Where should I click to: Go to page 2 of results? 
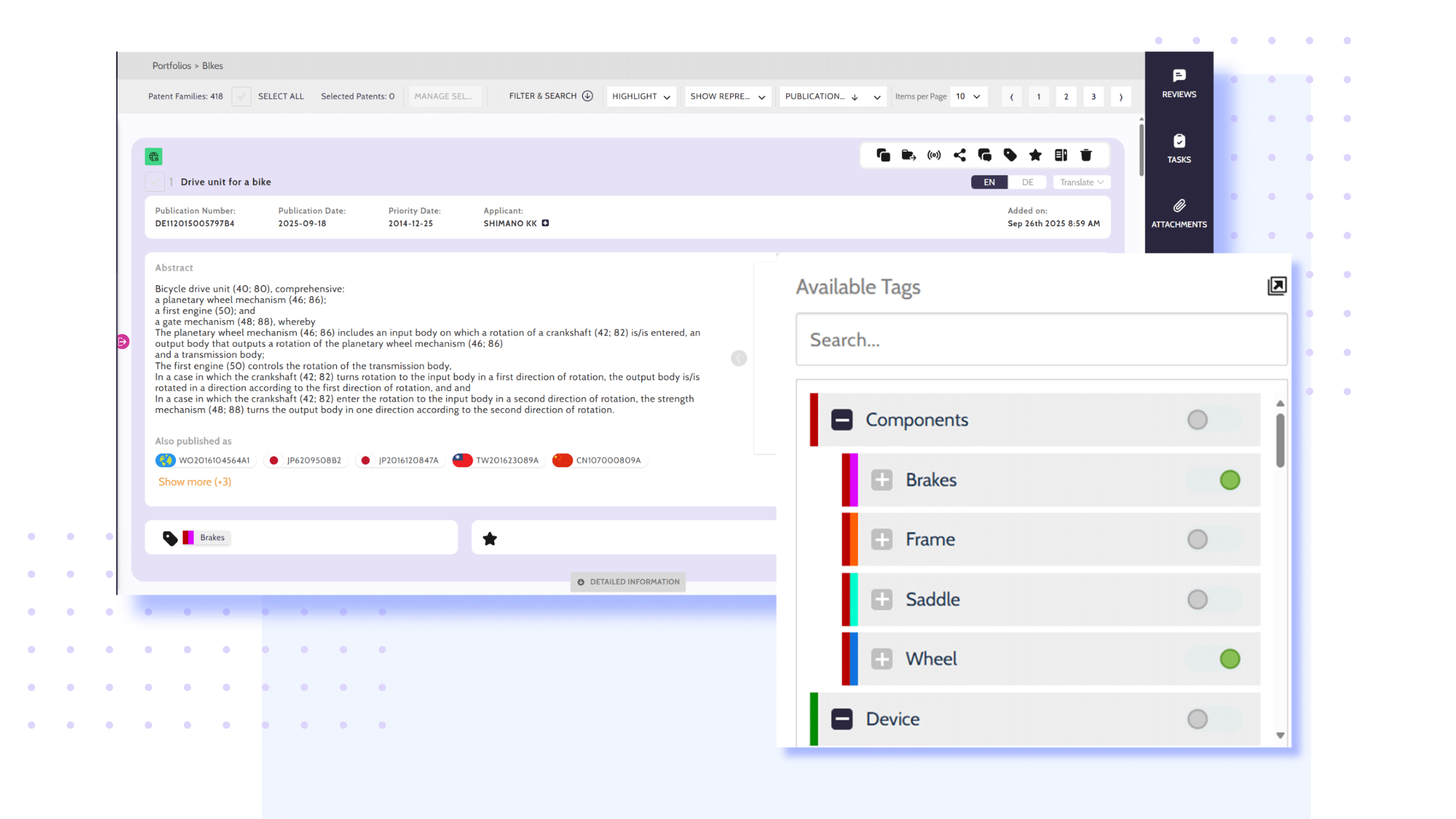click(1066, 96)
